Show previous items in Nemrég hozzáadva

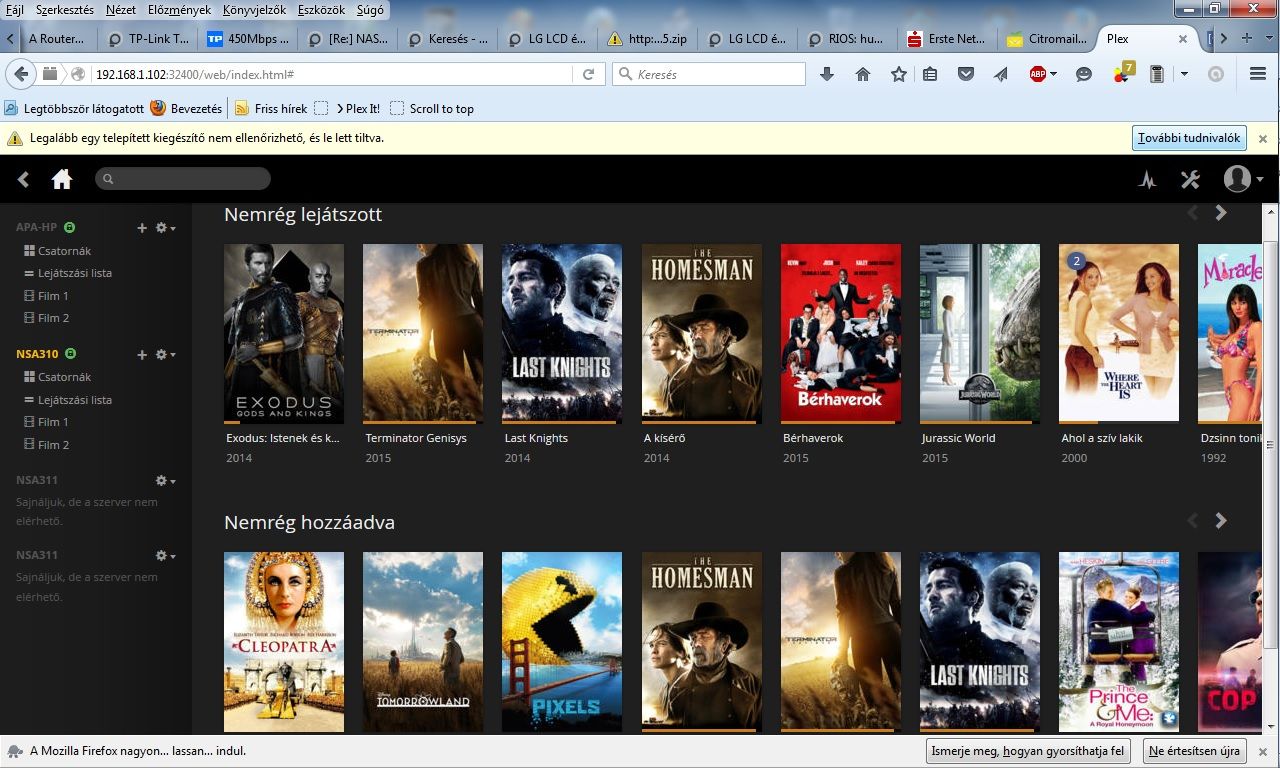[x=1192, y=521]
